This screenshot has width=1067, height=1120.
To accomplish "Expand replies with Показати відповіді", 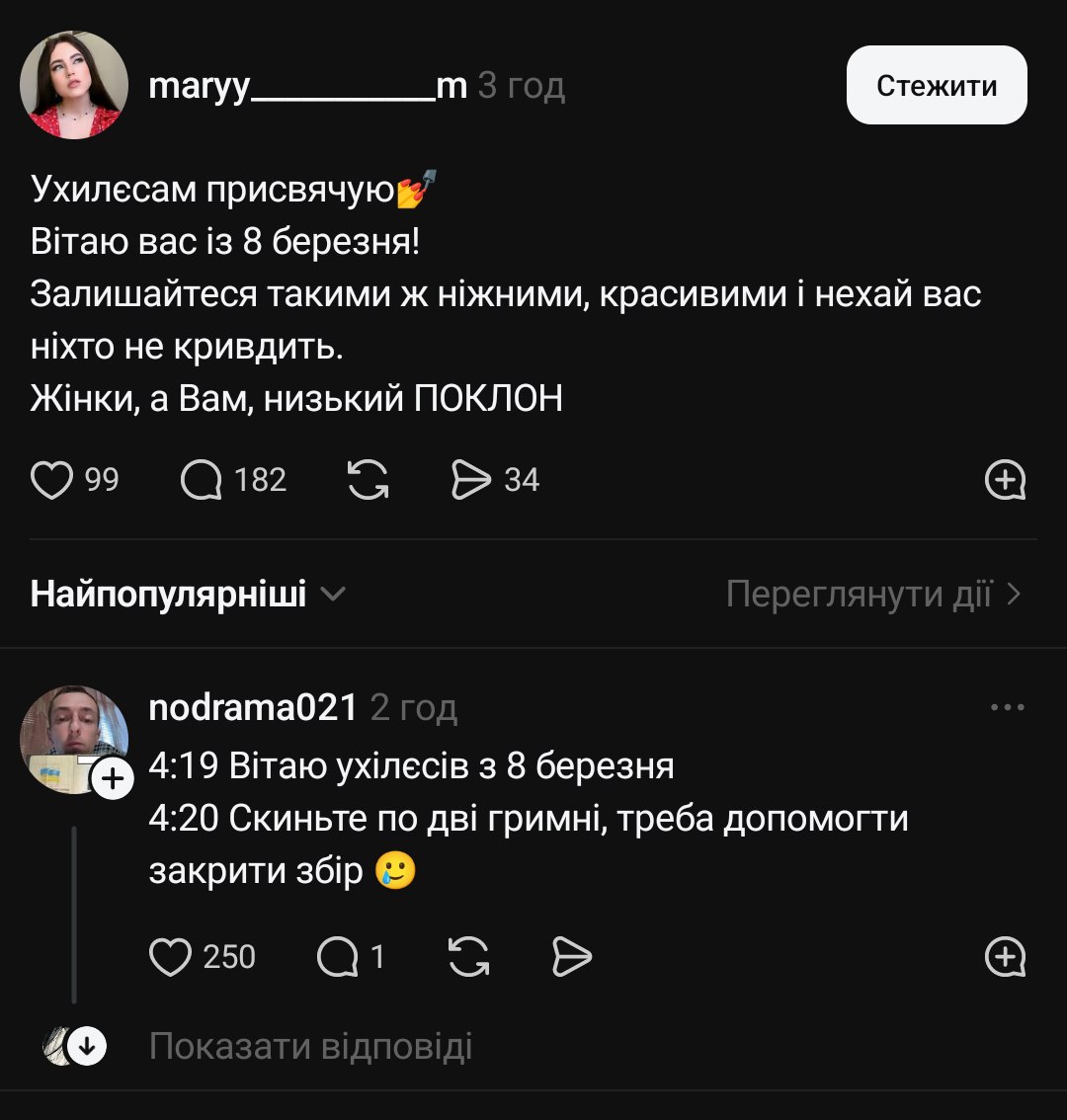I will pyautogui.click(x=310, y=1047).
